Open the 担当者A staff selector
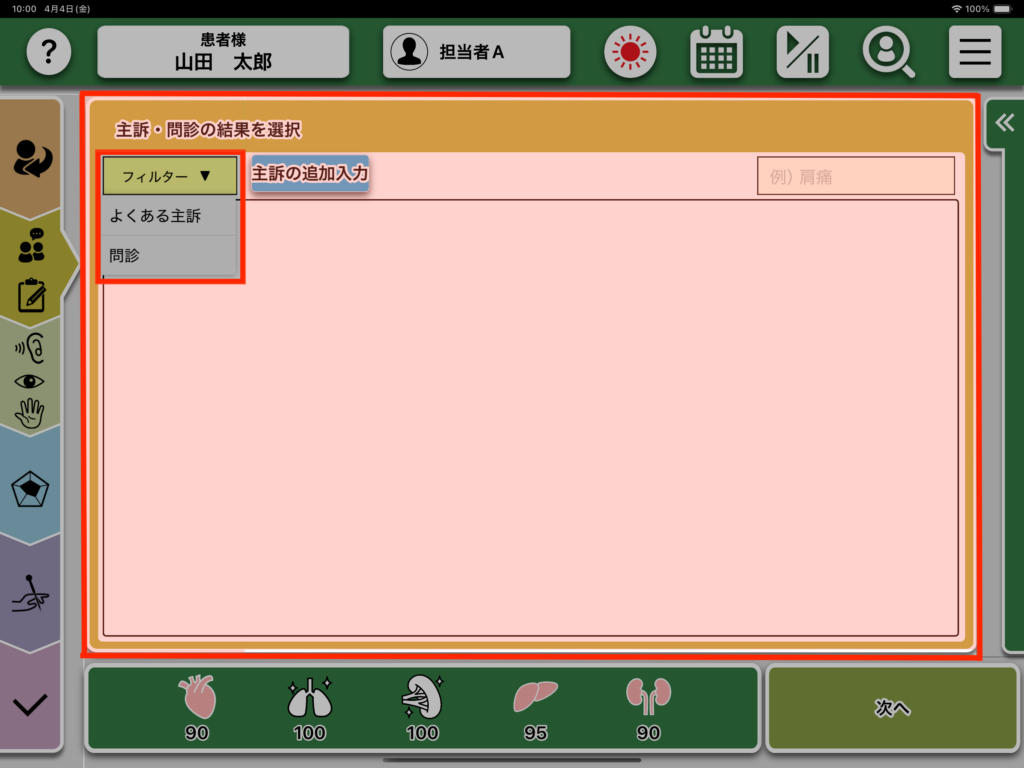This screenshot has width=1024, height=768. [x=476, y=52]
